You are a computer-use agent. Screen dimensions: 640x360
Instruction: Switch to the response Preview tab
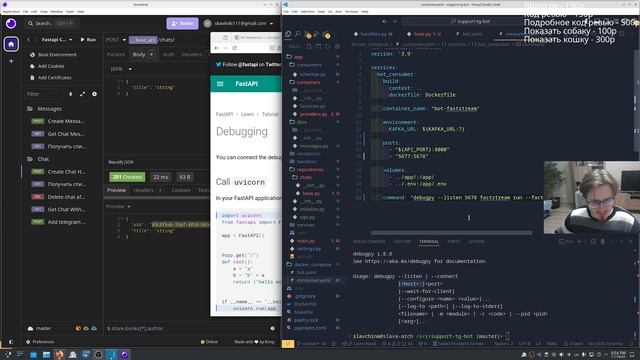[116, 190]
